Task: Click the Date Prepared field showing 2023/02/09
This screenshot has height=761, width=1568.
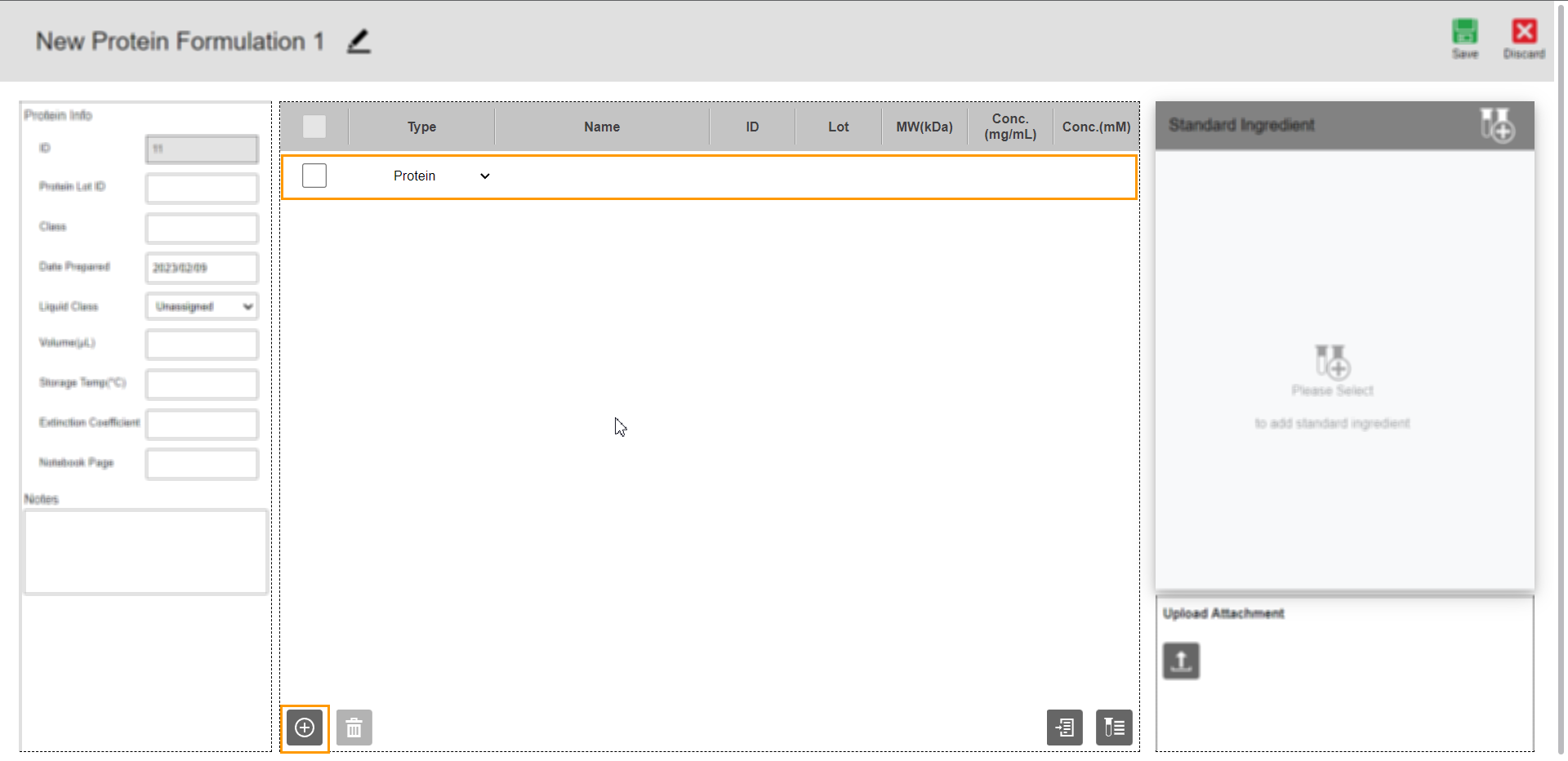Action: pos(201,267)
